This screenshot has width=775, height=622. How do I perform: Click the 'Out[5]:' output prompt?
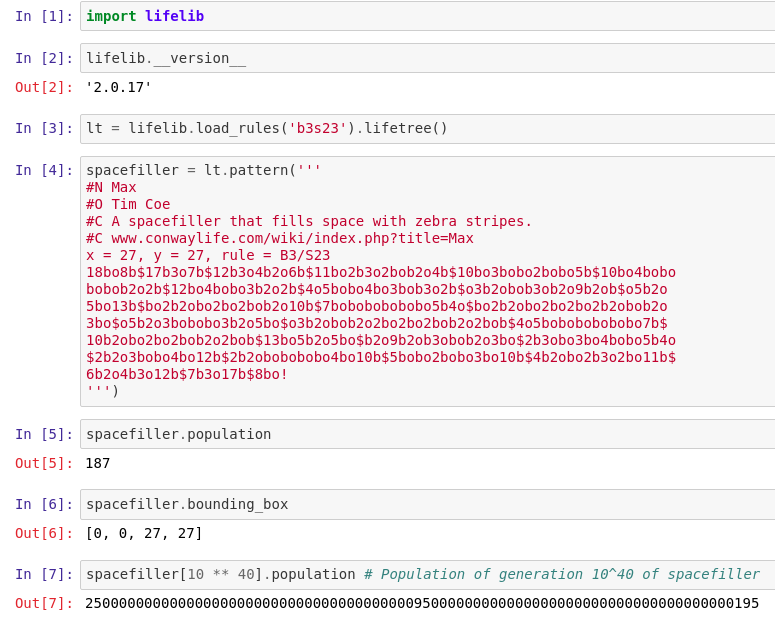[44, 463]
